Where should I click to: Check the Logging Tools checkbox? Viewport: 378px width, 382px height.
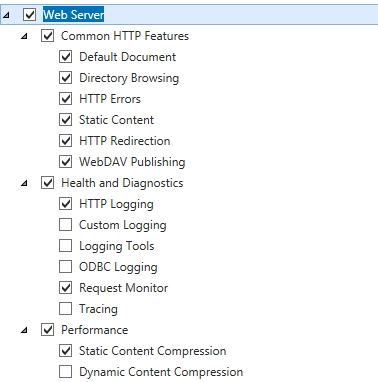coord(66,246)
